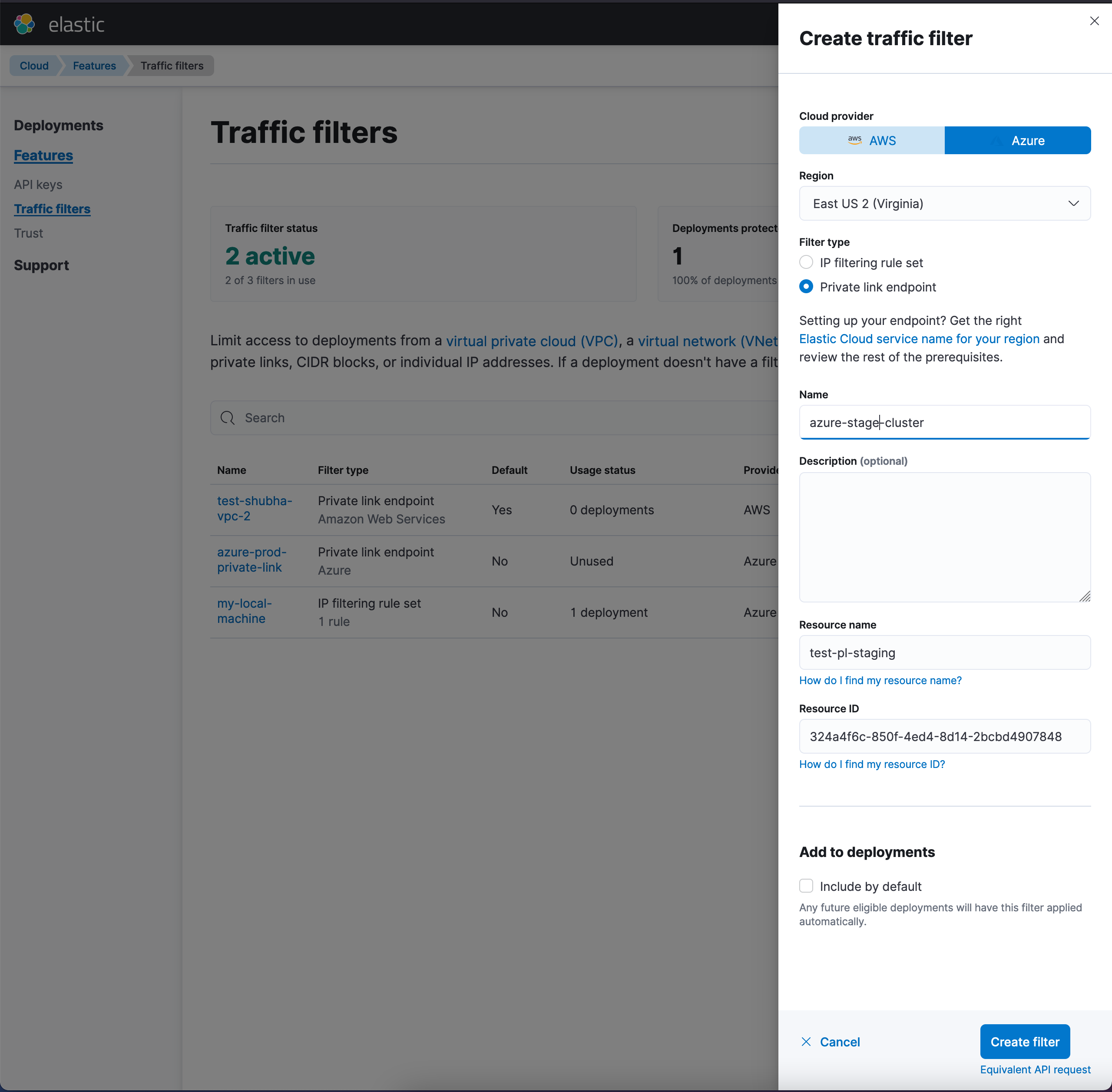Click the Usage status column header
The image size is (1112, 1092).
[602, 470]
